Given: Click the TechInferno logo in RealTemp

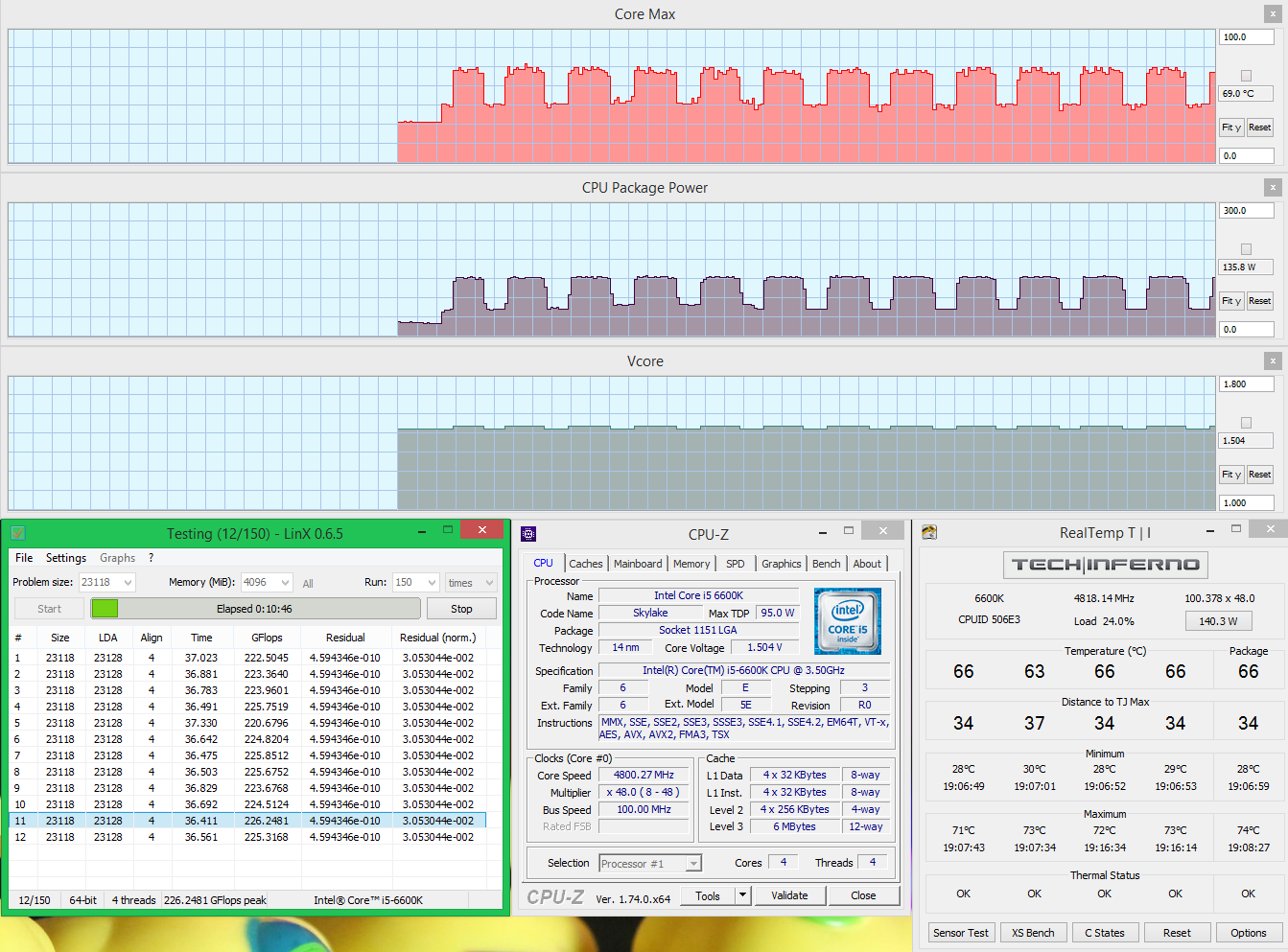Looking at the screenshot, I should pos(1106,565).
